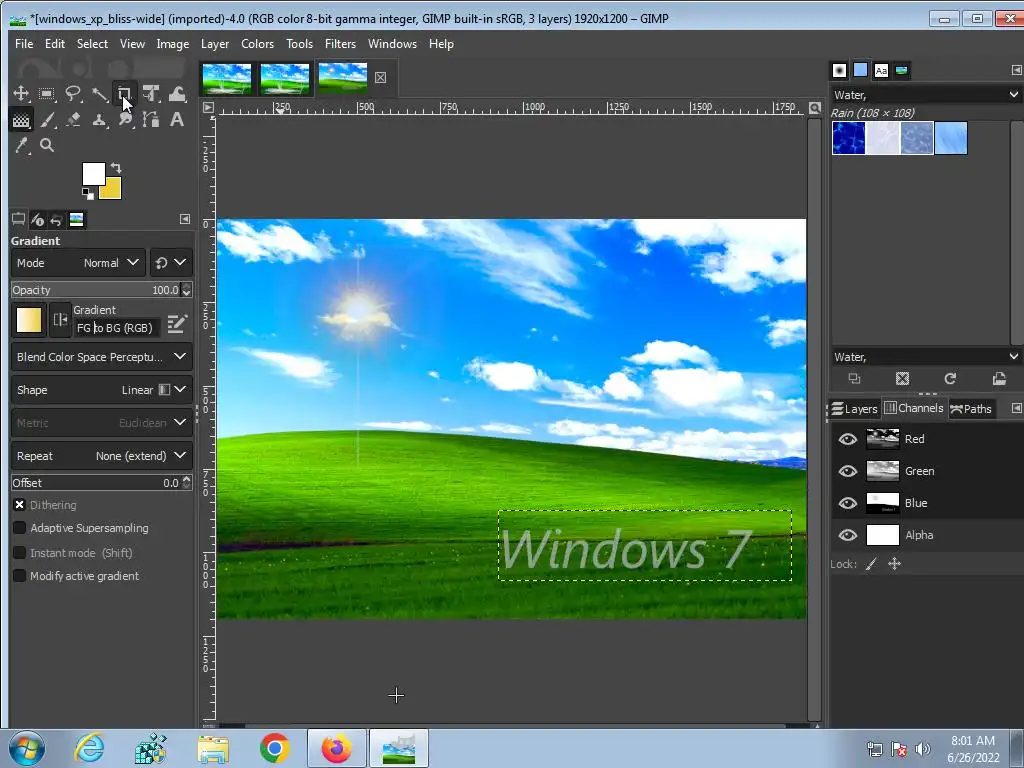1024x768 pixels.
Task: Uncheck the Dithering checkbox
Action: point(20,505)
